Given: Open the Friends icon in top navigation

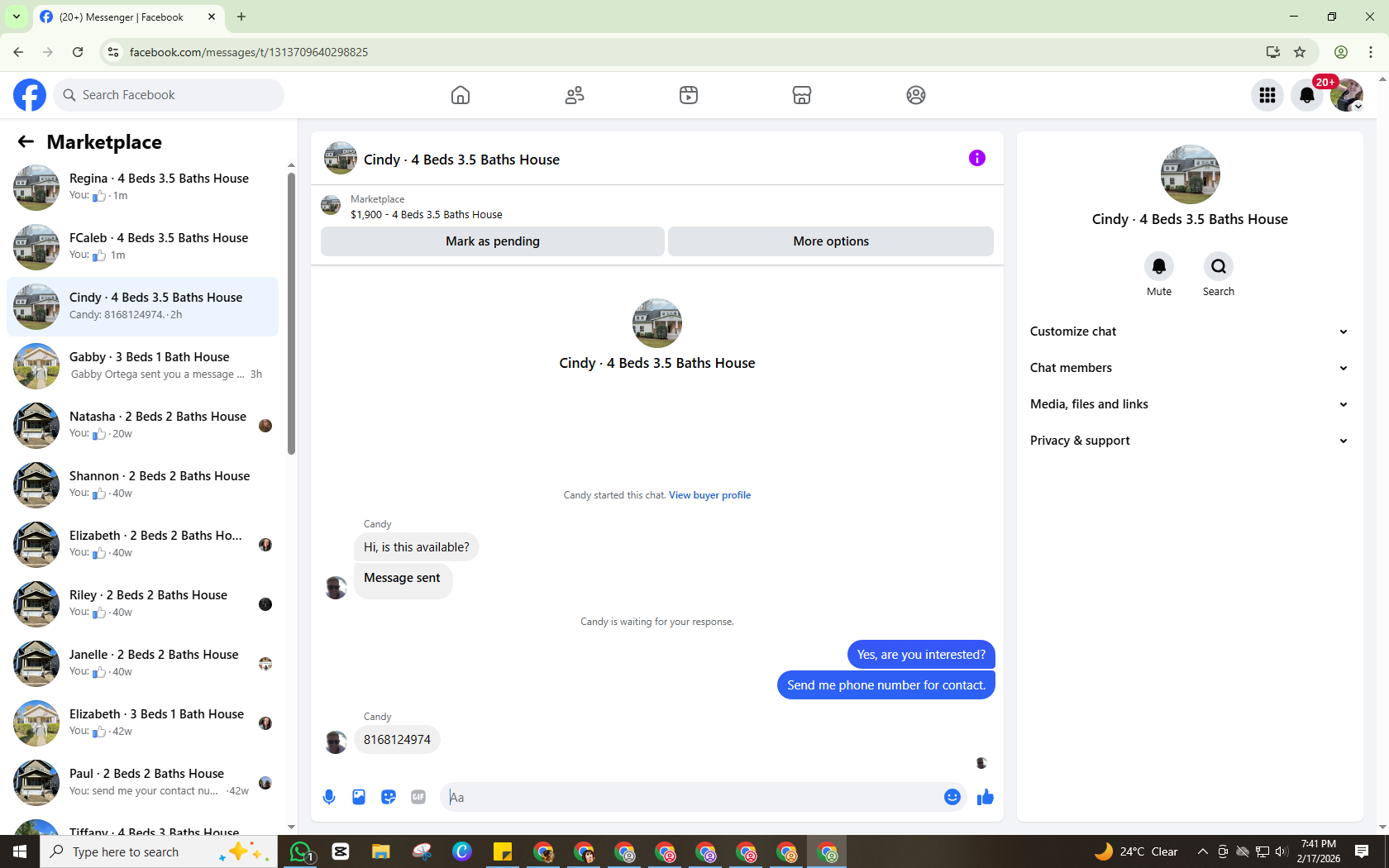Looking at the screenshot, I should (x=575, y=95).
